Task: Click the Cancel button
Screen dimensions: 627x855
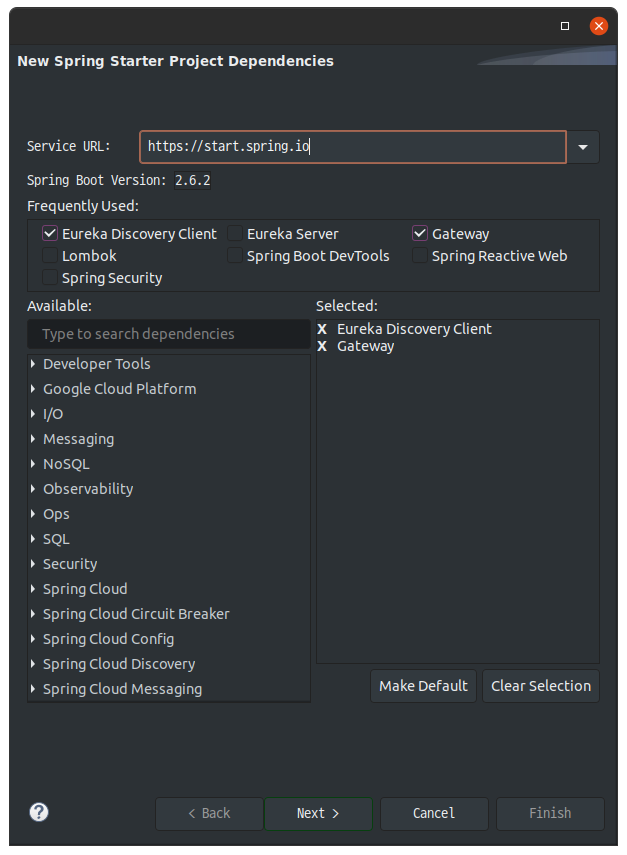Action: click(x=434, y=814)
